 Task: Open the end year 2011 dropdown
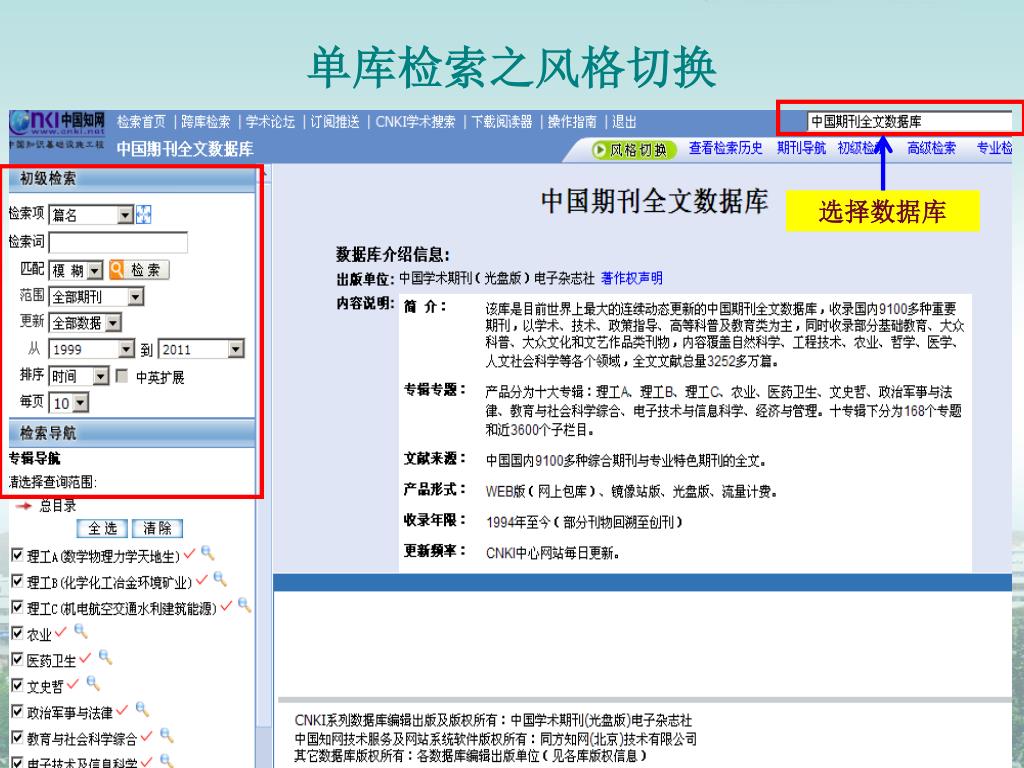201,349
